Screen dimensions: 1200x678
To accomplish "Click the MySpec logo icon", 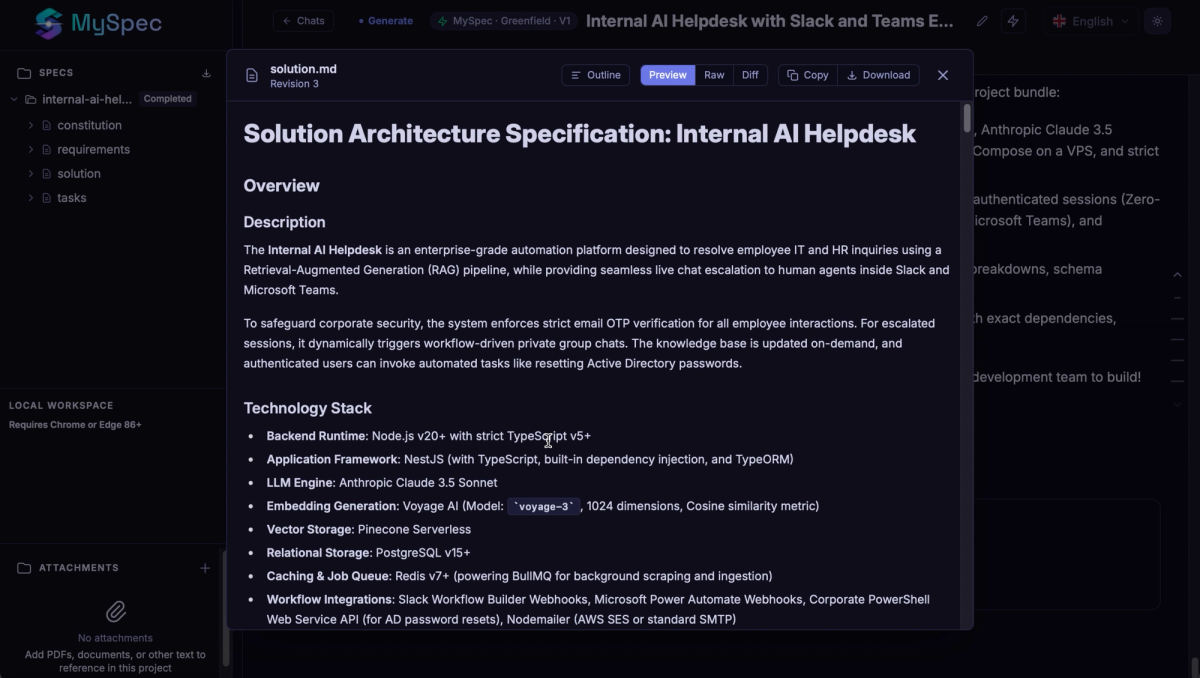I will tap(49, 23).
